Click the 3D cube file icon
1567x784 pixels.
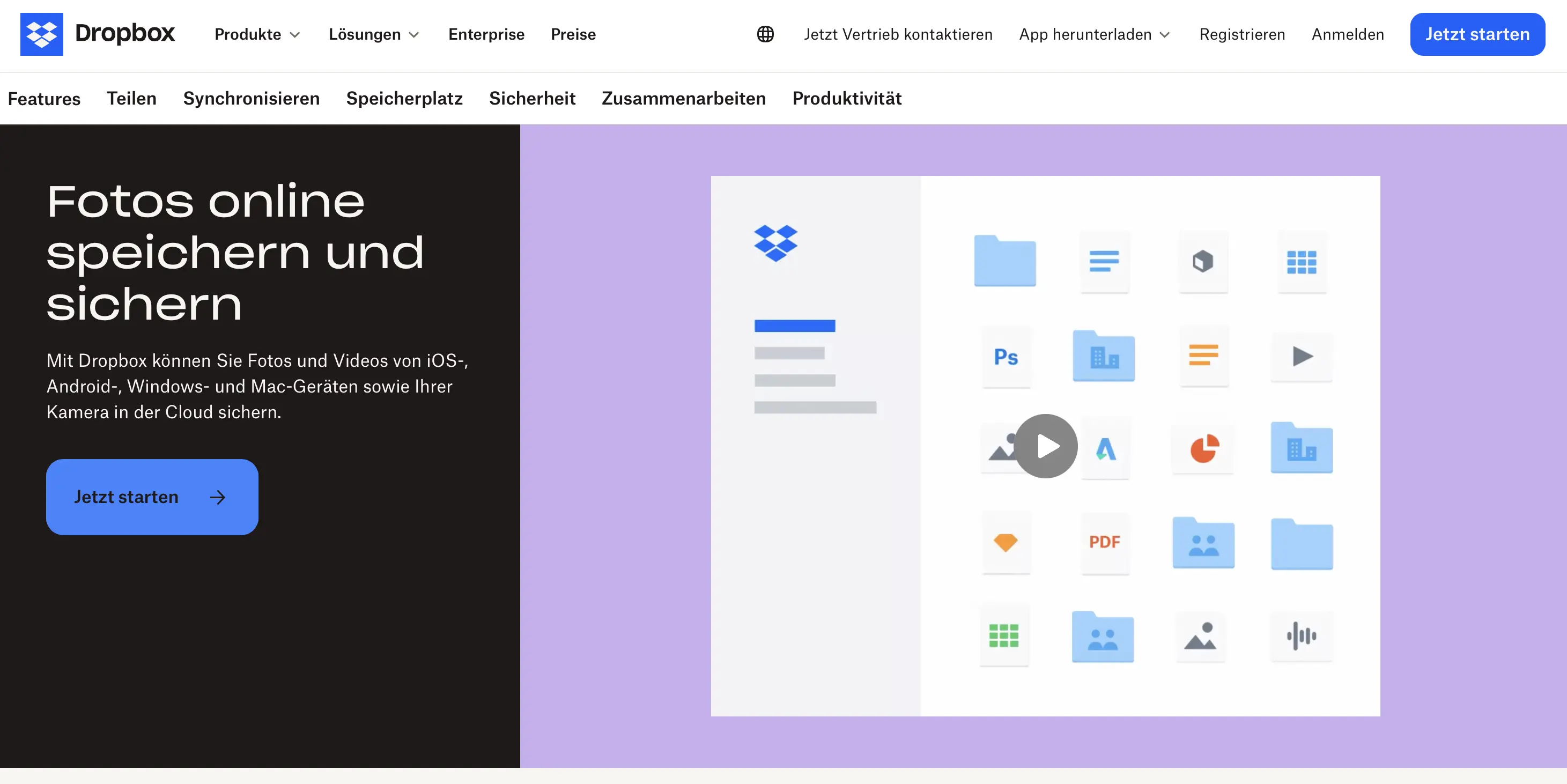(x=1203, y=262)
